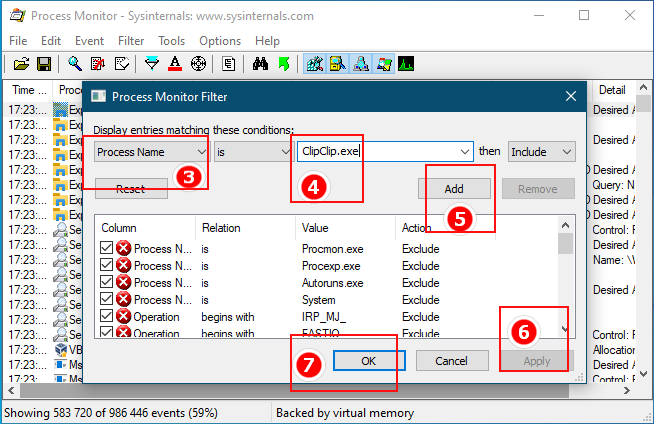Click the Column header in filter list
This screenshot has height=424, width=654.
point(119,228)
